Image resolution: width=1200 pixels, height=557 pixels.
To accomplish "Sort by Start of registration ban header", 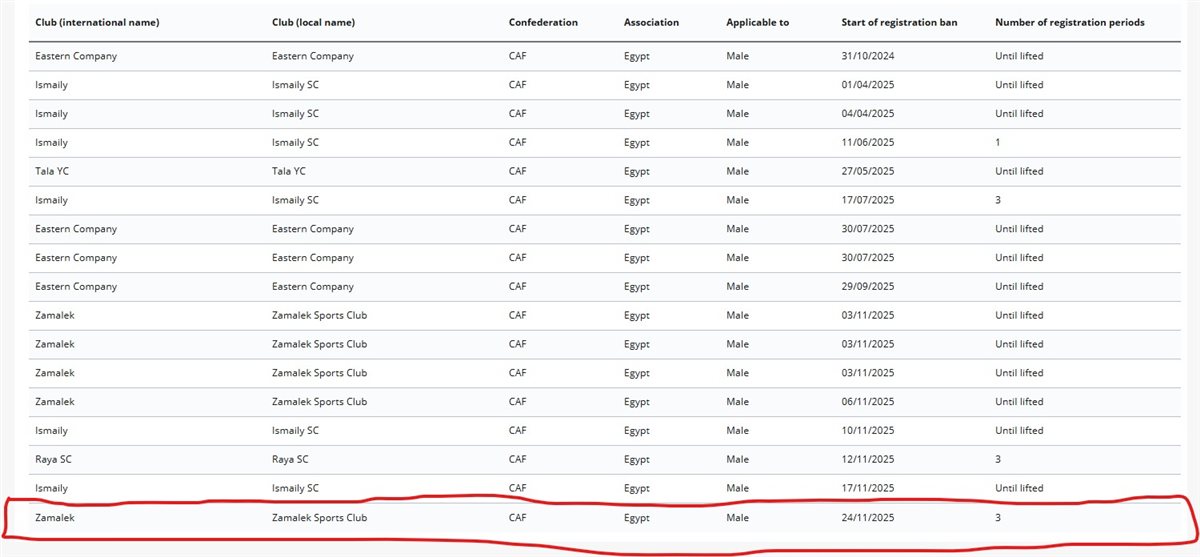I will (899, 22).
